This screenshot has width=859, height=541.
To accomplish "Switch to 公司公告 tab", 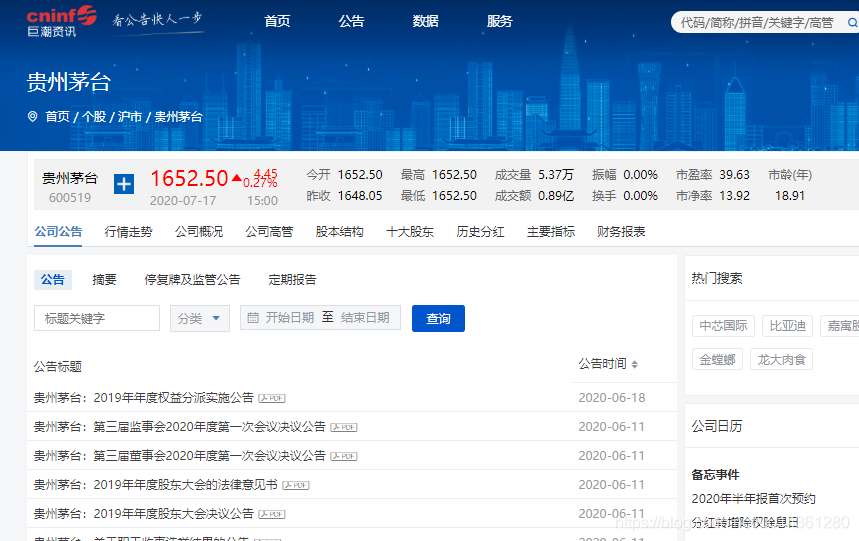I will click(58, 232).
